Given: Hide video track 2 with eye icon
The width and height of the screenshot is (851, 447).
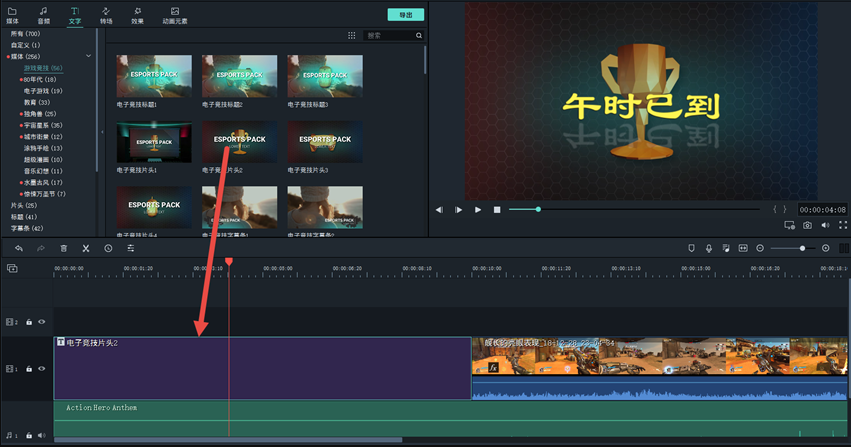Looking at the screenshot, I should [x=42, y=322].
